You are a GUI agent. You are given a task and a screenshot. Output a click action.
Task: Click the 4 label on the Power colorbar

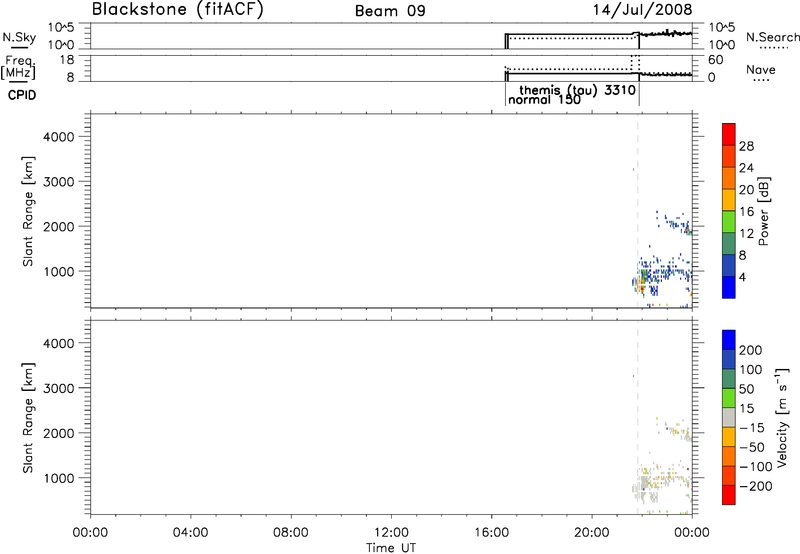(742, 277)
